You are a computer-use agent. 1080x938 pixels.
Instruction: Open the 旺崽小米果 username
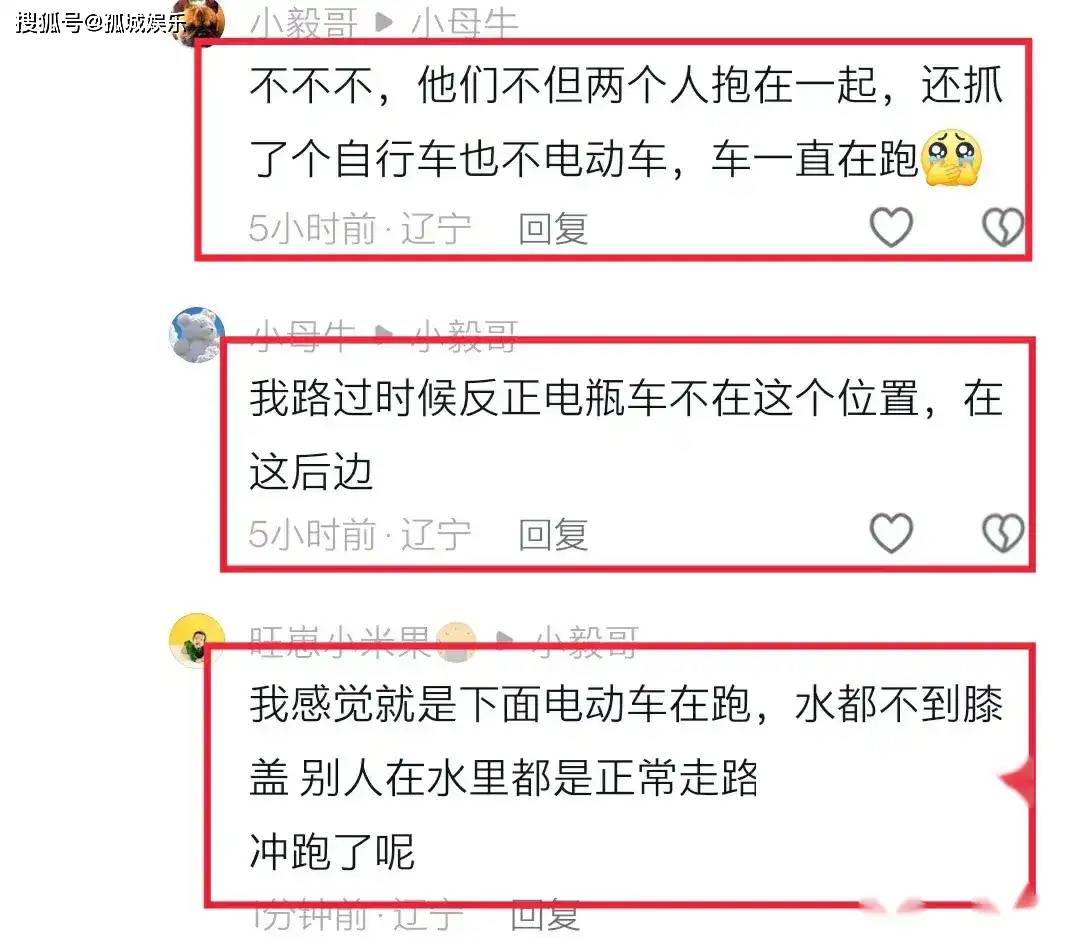[x=340, y=643]
